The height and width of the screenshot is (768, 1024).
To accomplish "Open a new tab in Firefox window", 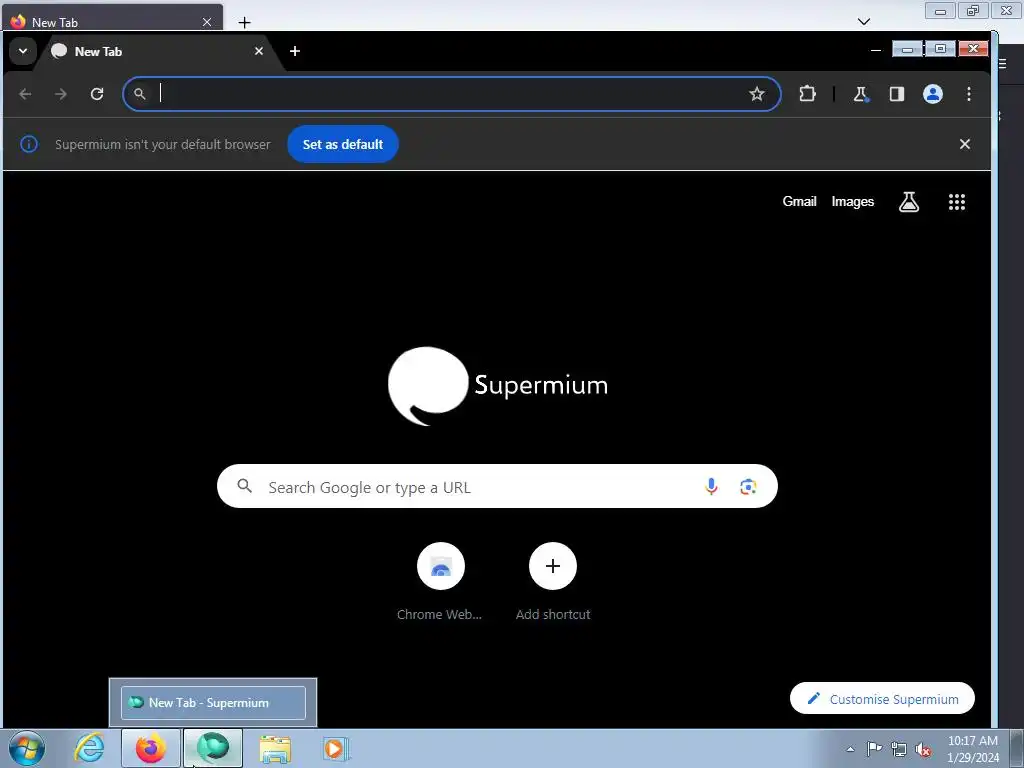I will click(244, 22).
